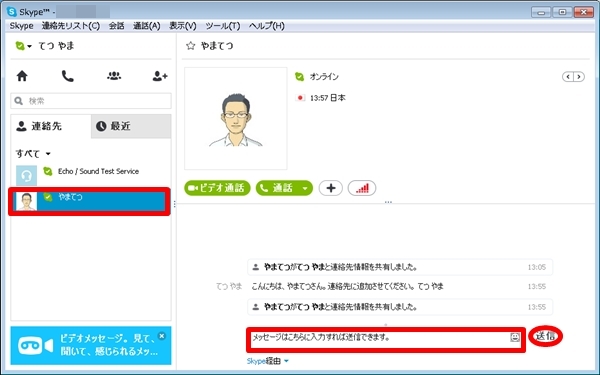This screenshot has height=375, width=600.
Task: Start a ビデオ通話 video call
Action: (217, 188)
